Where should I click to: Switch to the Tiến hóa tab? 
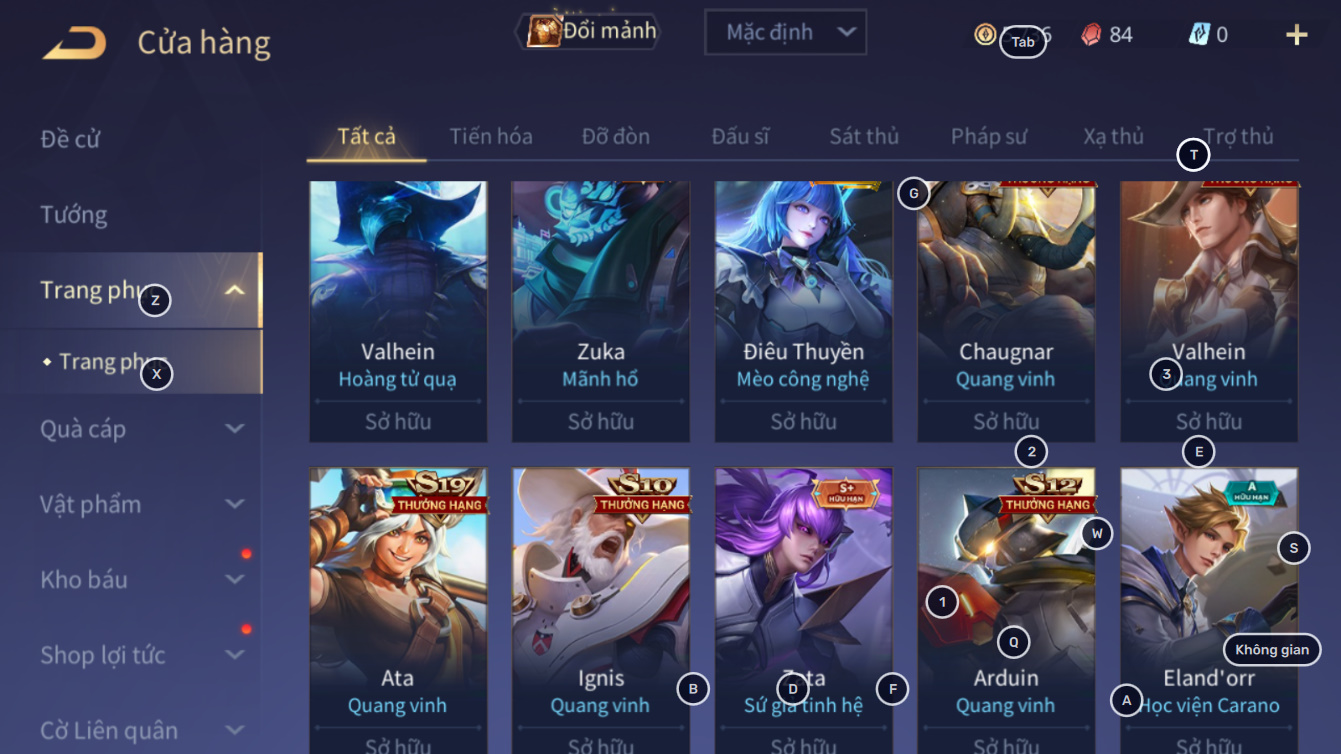491,136
